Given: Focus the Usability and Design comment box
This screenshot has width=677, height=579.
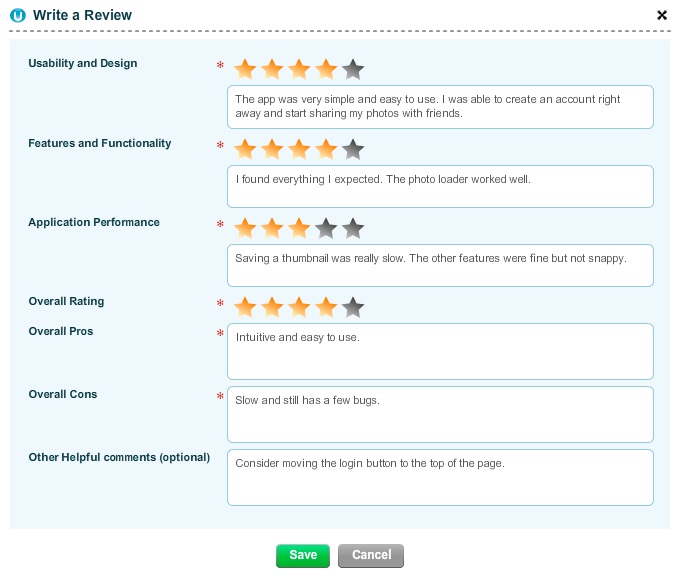Looking at the screenshot, I should [x=440, y=107].
